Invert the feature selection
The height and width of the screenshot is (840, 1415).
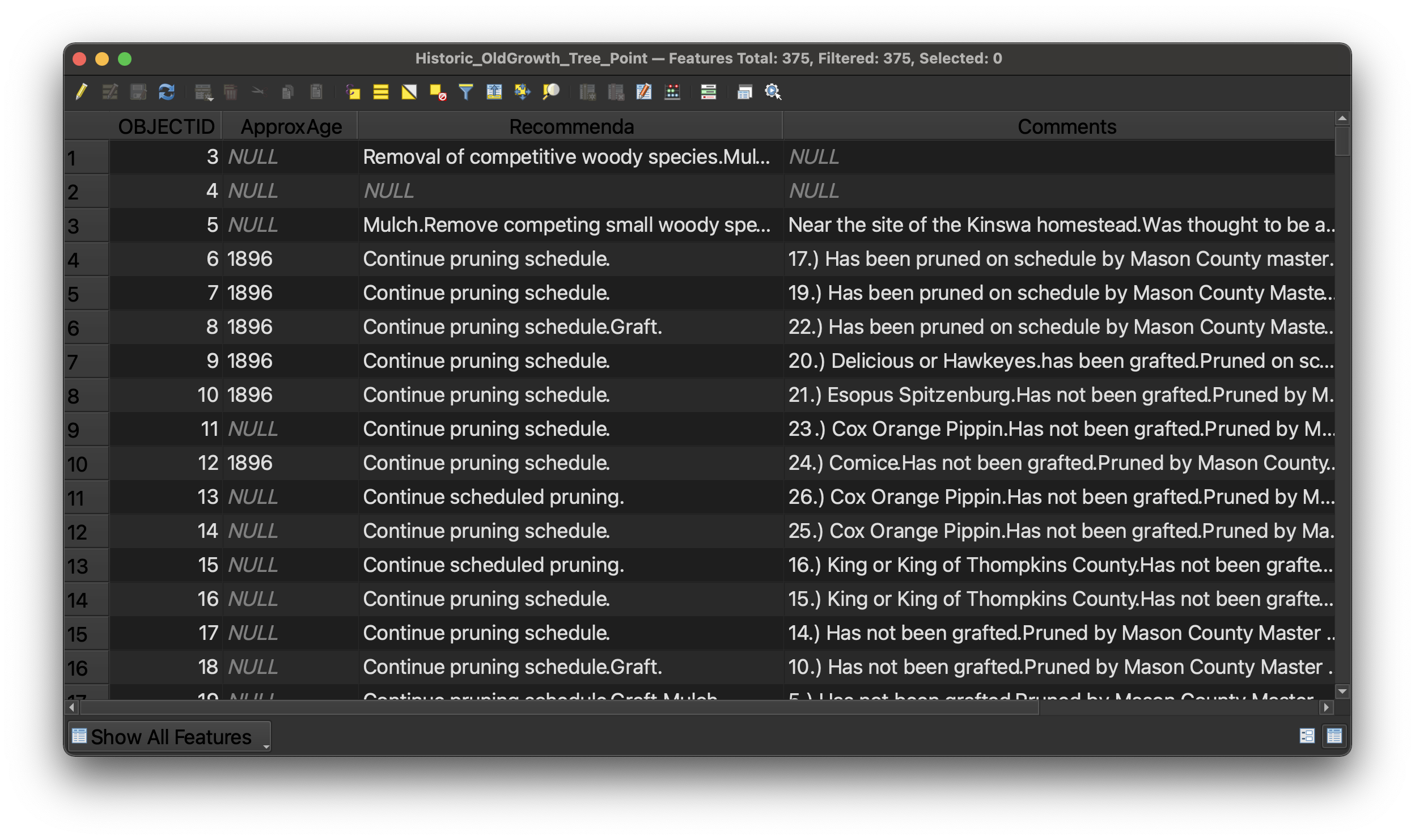(x=409, y=92)
